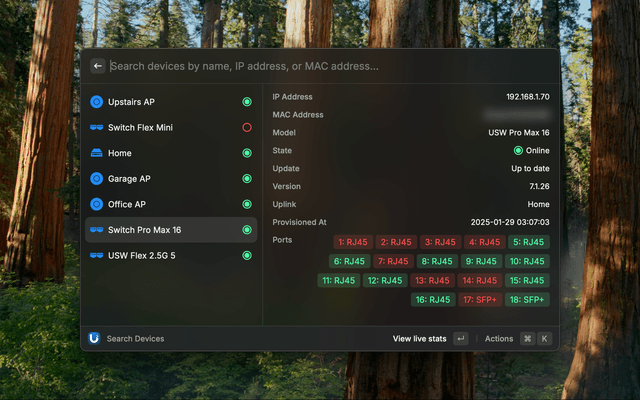Screen dimensions: 640x400
Task: Click the red offline indicator for Switch Flex Mini
Action: [x=247, y=128]
